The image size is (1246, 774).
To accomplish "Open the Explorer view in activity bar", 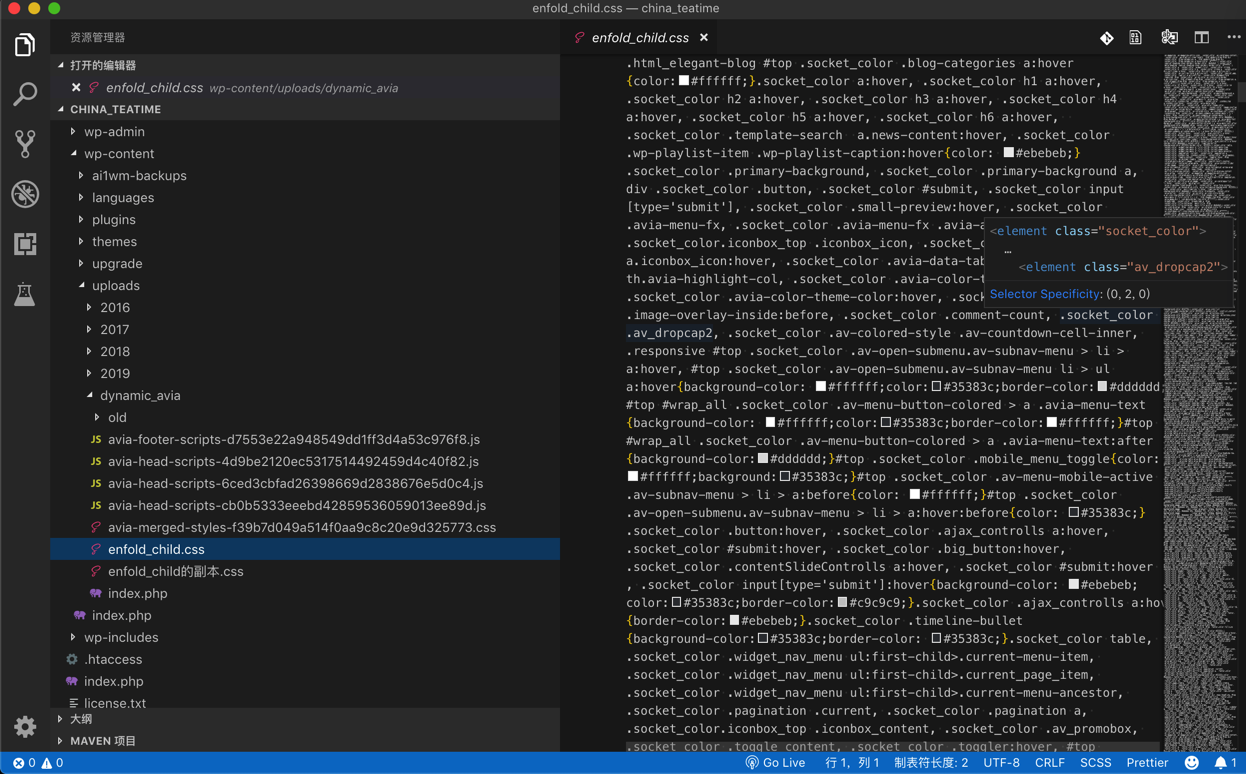I will (x=25, y=45).
